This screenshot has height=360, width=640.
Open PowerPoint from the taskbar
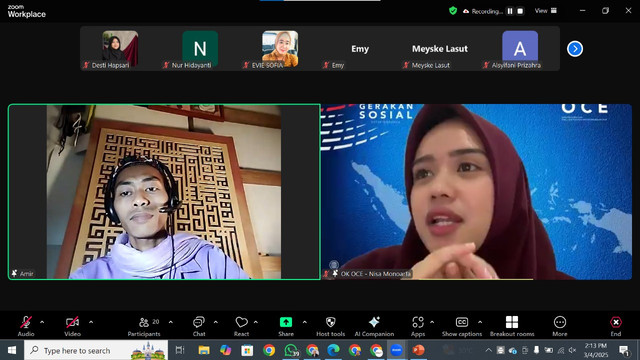[x=418, y=350]
